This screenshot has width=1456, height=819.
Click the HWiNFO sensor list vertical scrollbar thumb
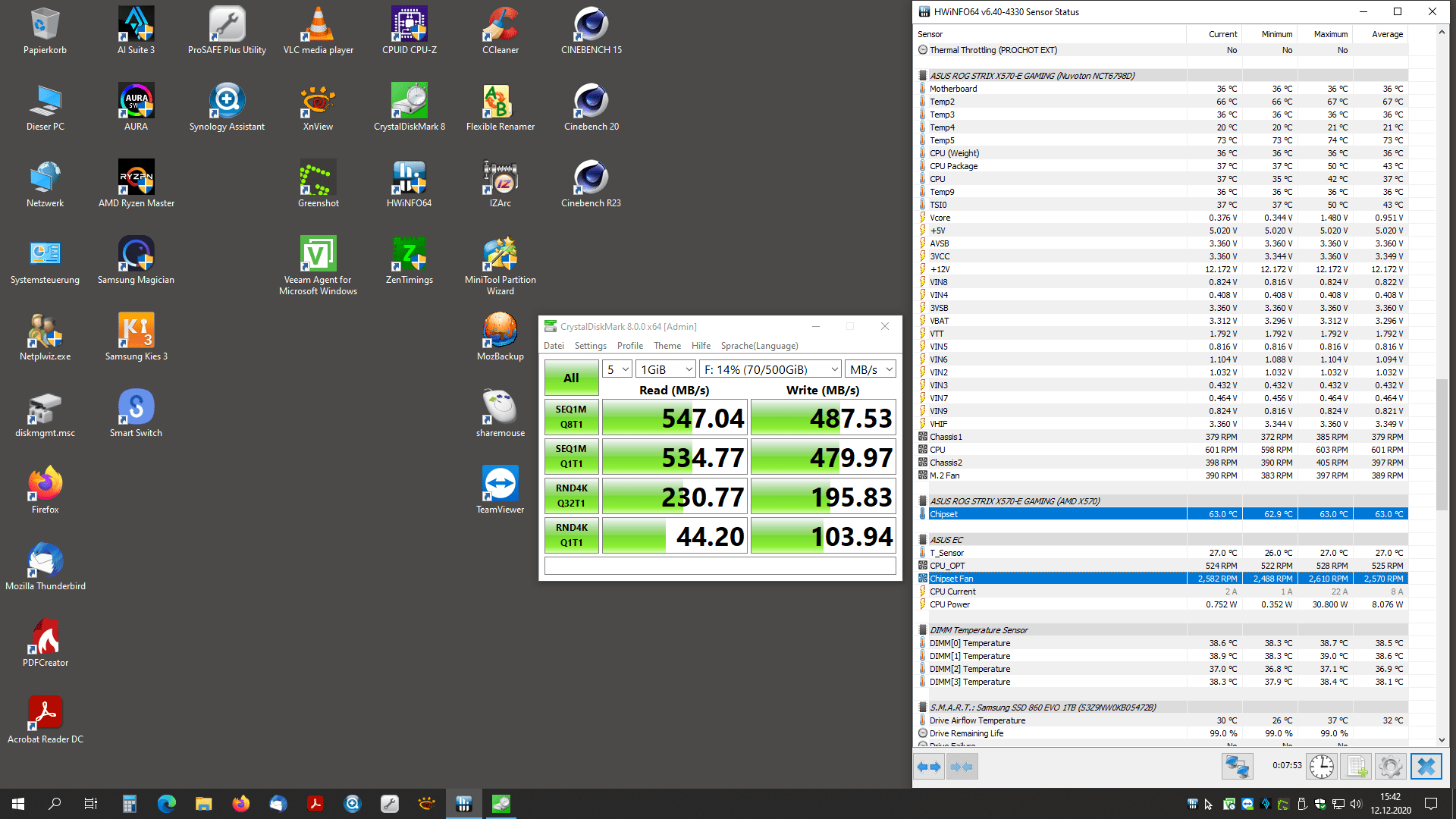[1442, 444]
